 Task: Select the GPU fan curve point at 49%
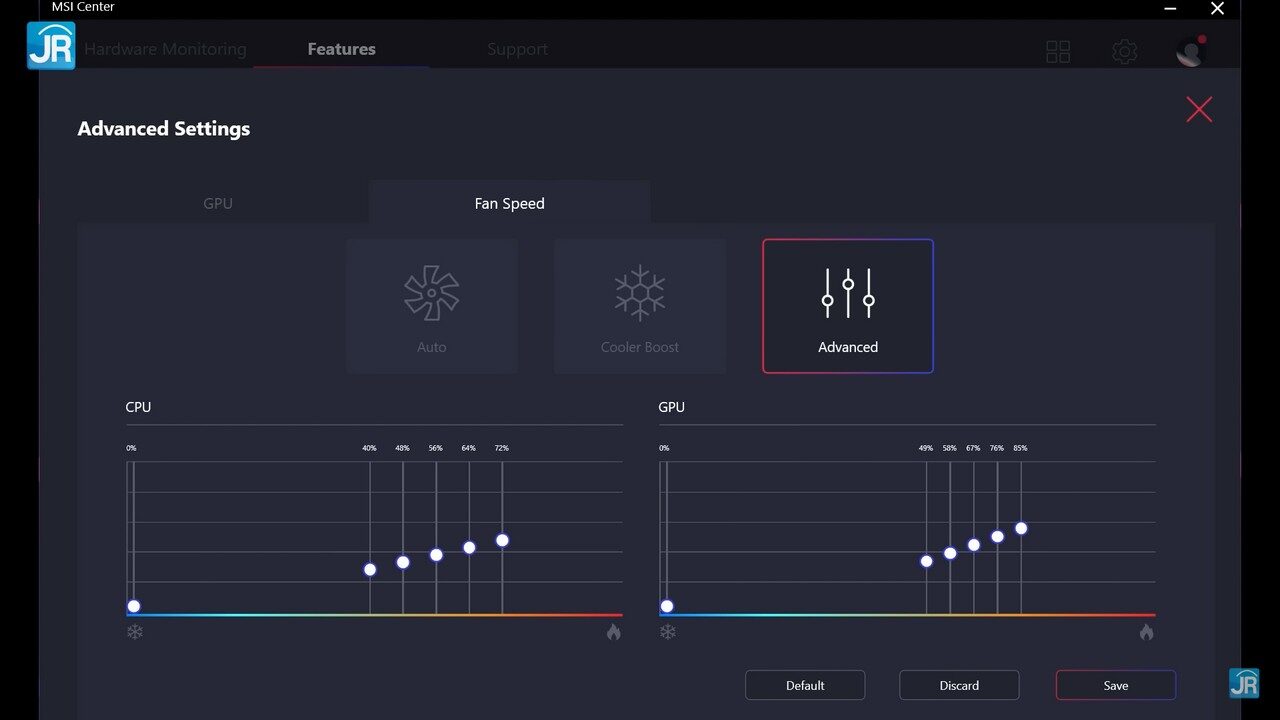pos(926,561)
